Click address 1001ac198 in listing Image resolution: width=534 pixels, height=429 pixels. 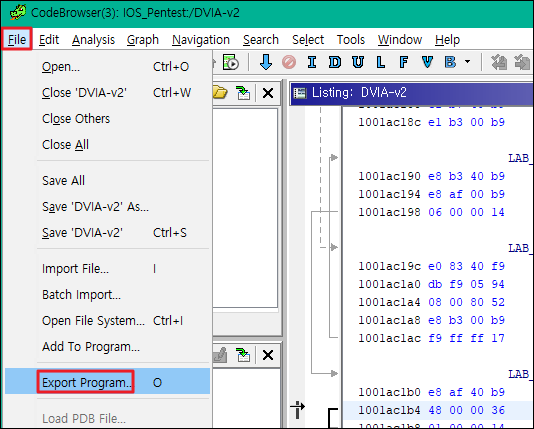(x=389, y=212)
